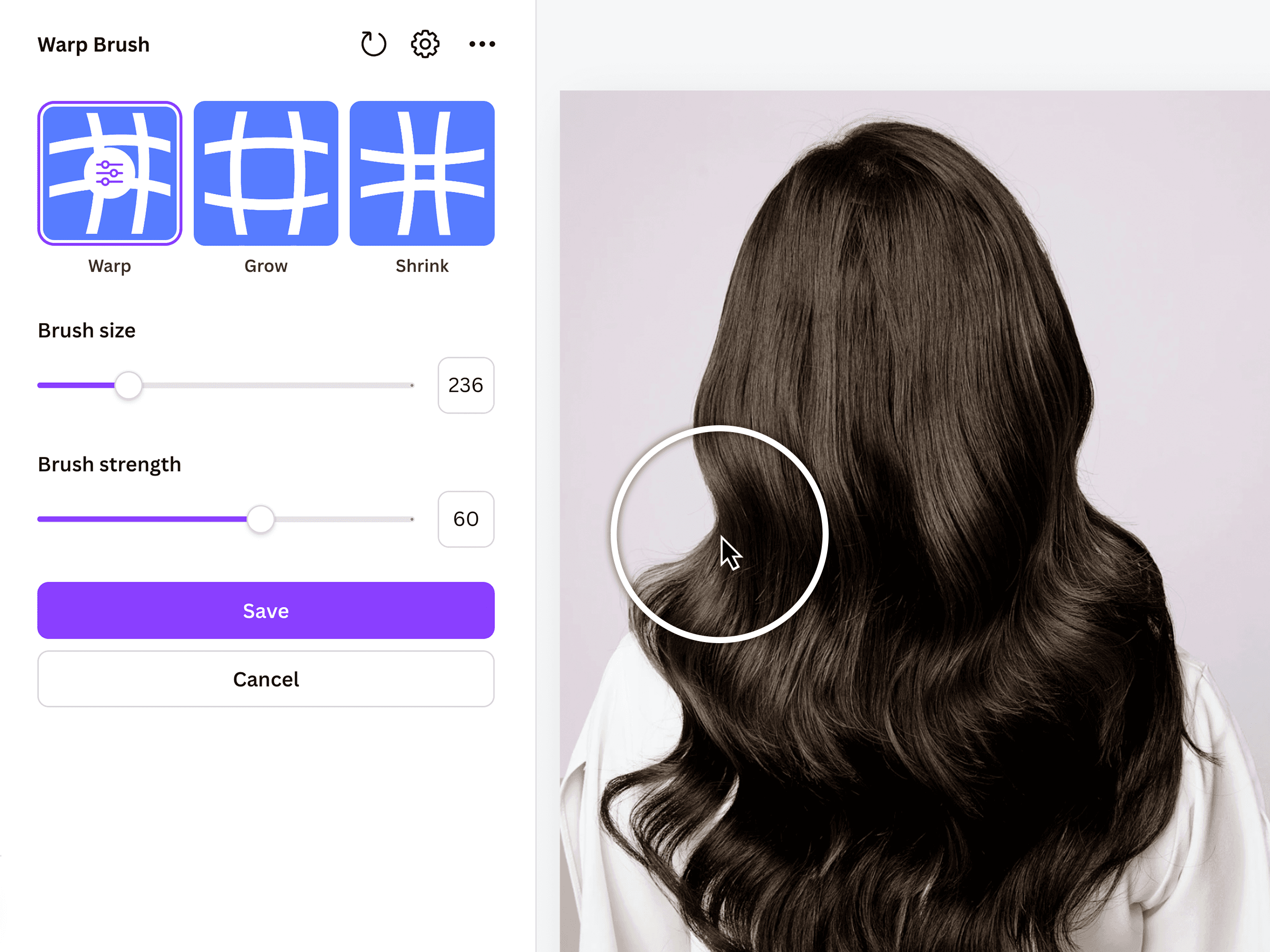Click the hair photo on the canvas
The width and height of the screenshot is (1270, 952).
click(x=914, y=521)
